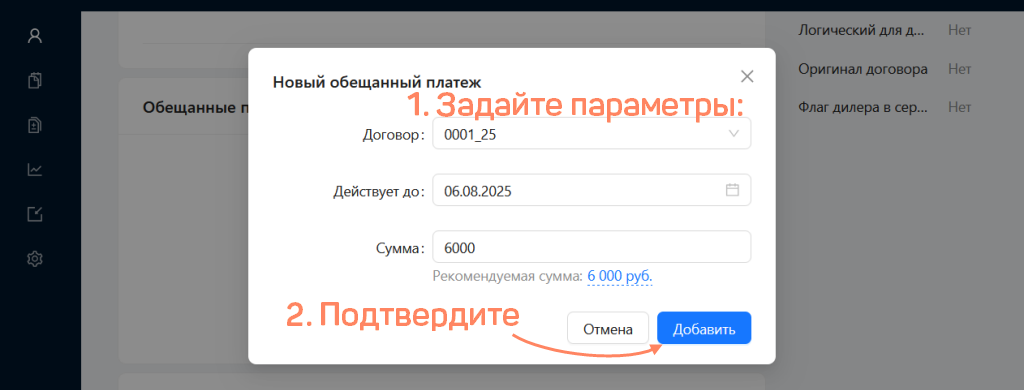Click Нет value beside Логический для д...

[x=959, y=30]
